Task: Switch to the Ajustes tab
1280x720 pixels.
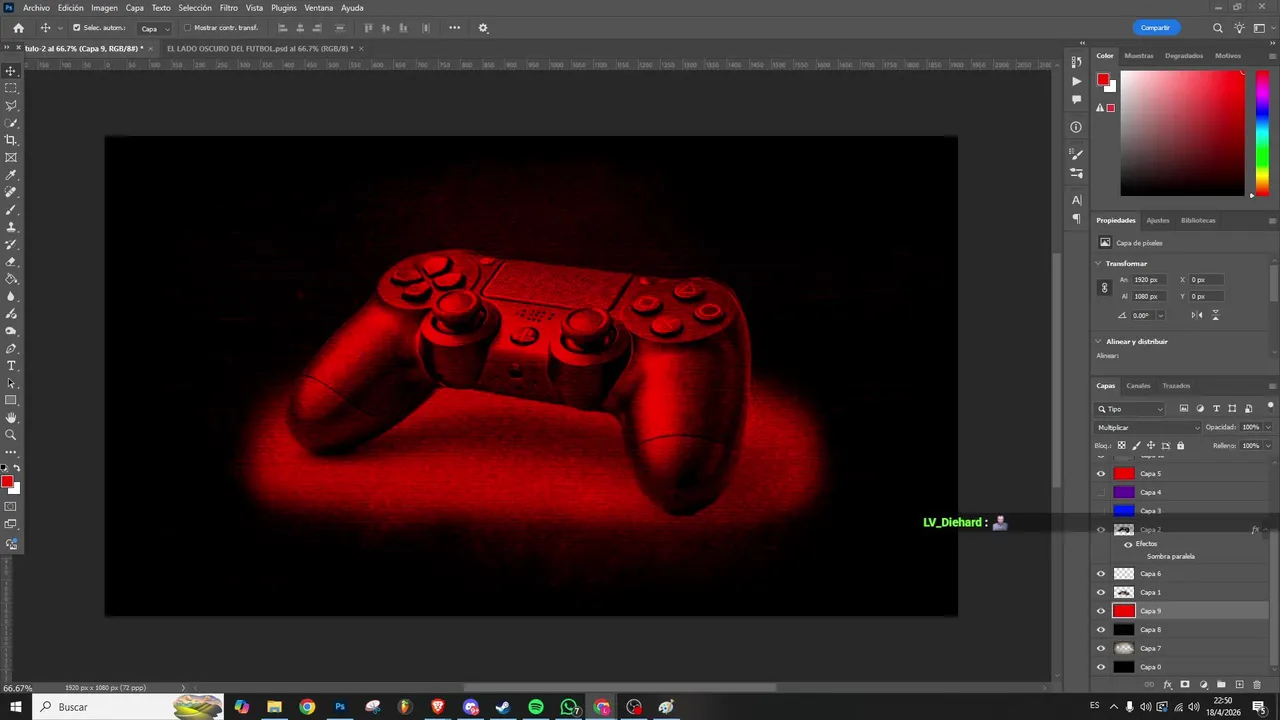Action: [1157, 221]
